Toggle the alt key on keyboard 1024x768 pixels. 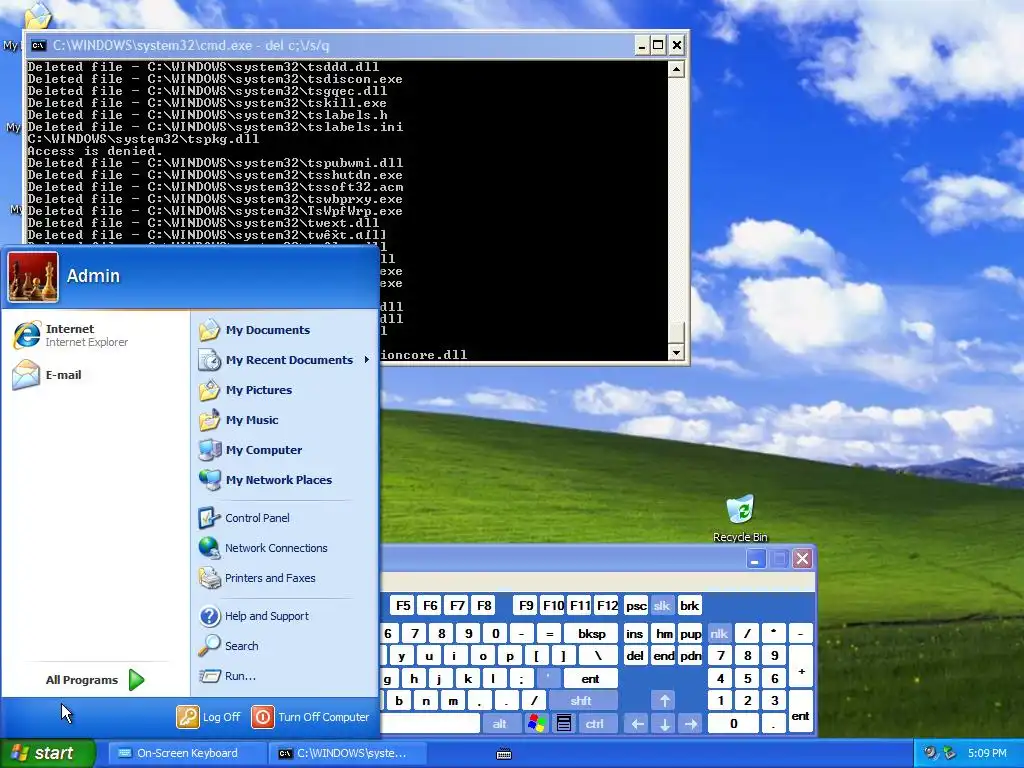(x=500, y=724)
